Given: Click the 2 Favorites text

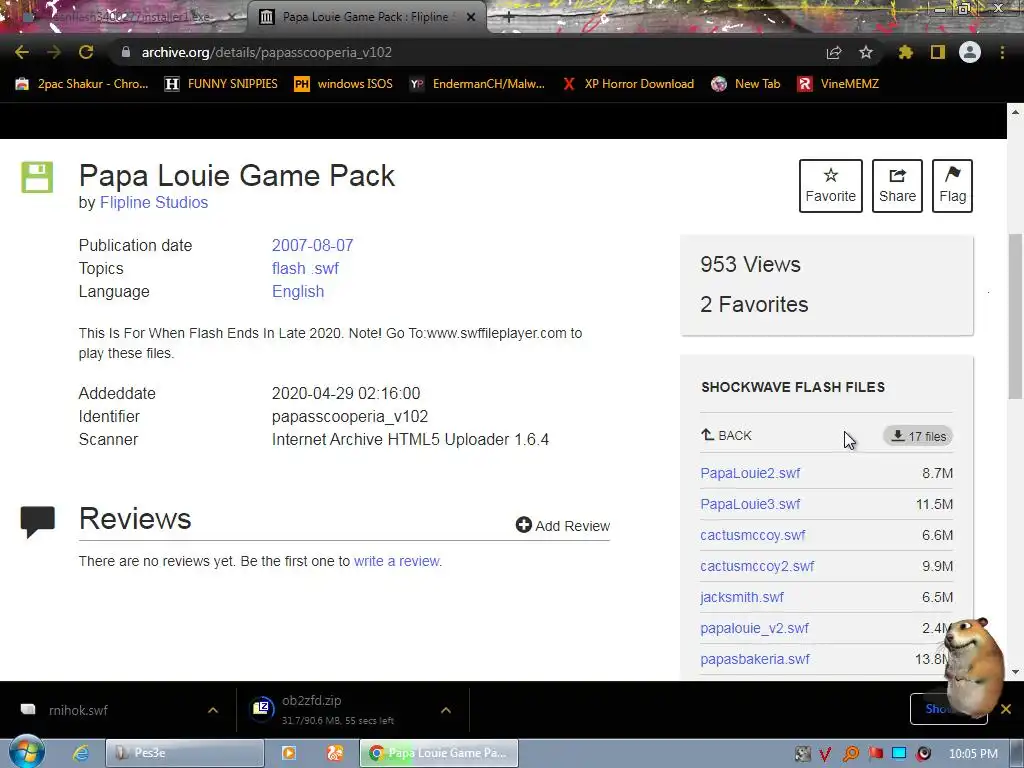Looking at the screenshot, I should (754, 304).
